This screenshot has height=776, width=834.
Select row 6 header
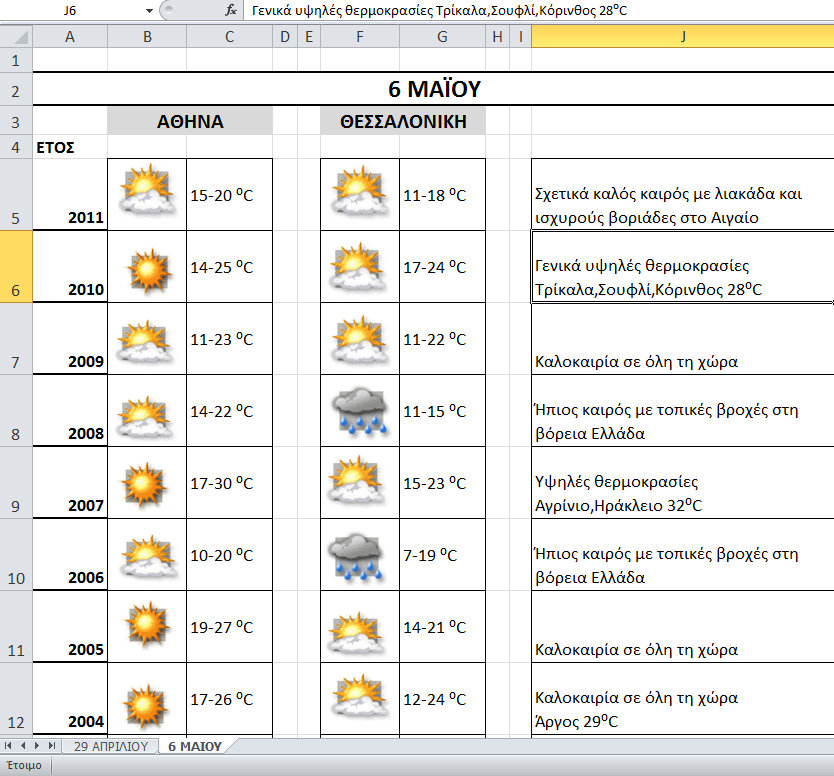[16, 266]
